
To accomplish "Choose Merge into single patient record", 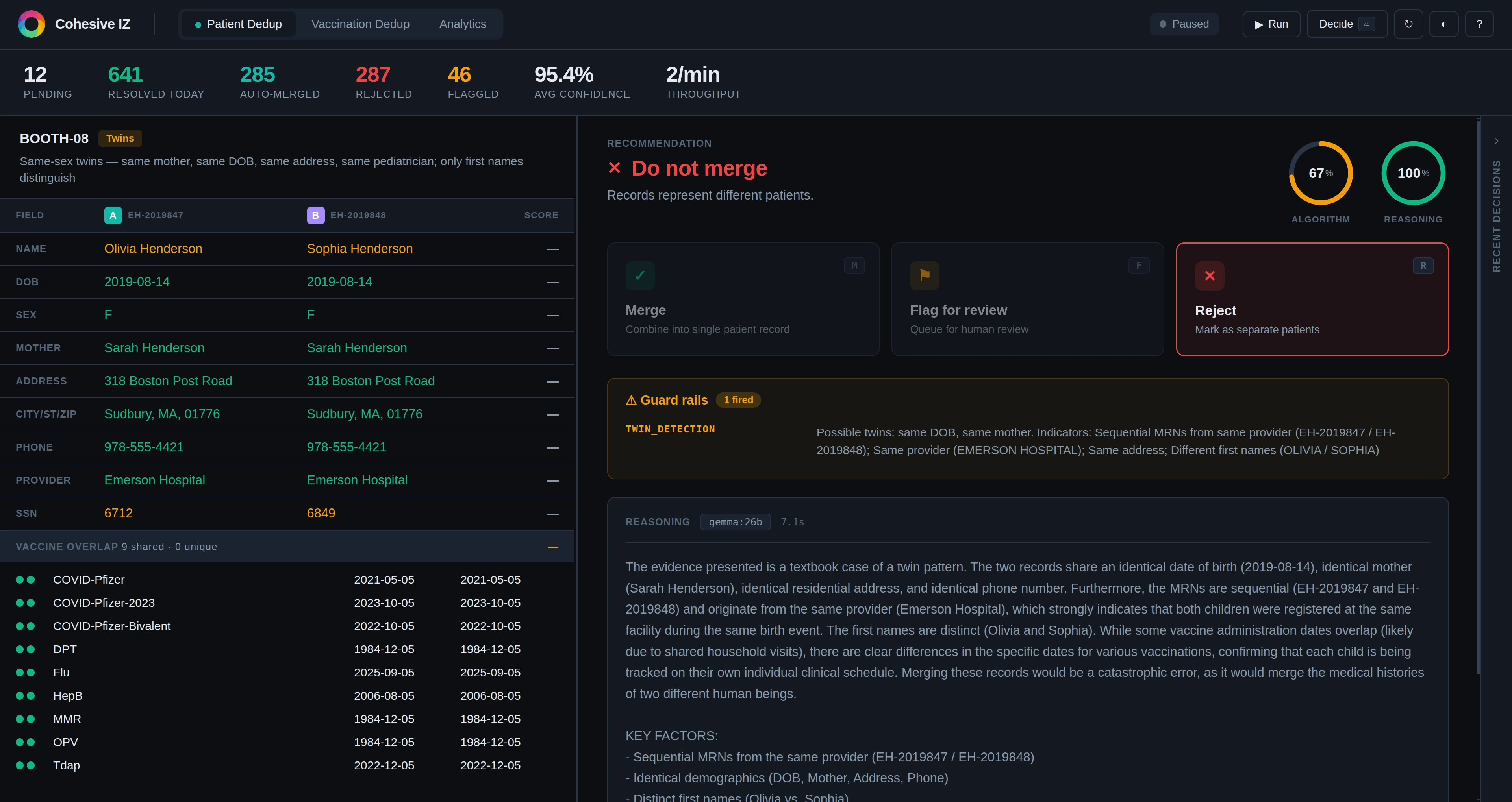I will [x=743, y=299].
